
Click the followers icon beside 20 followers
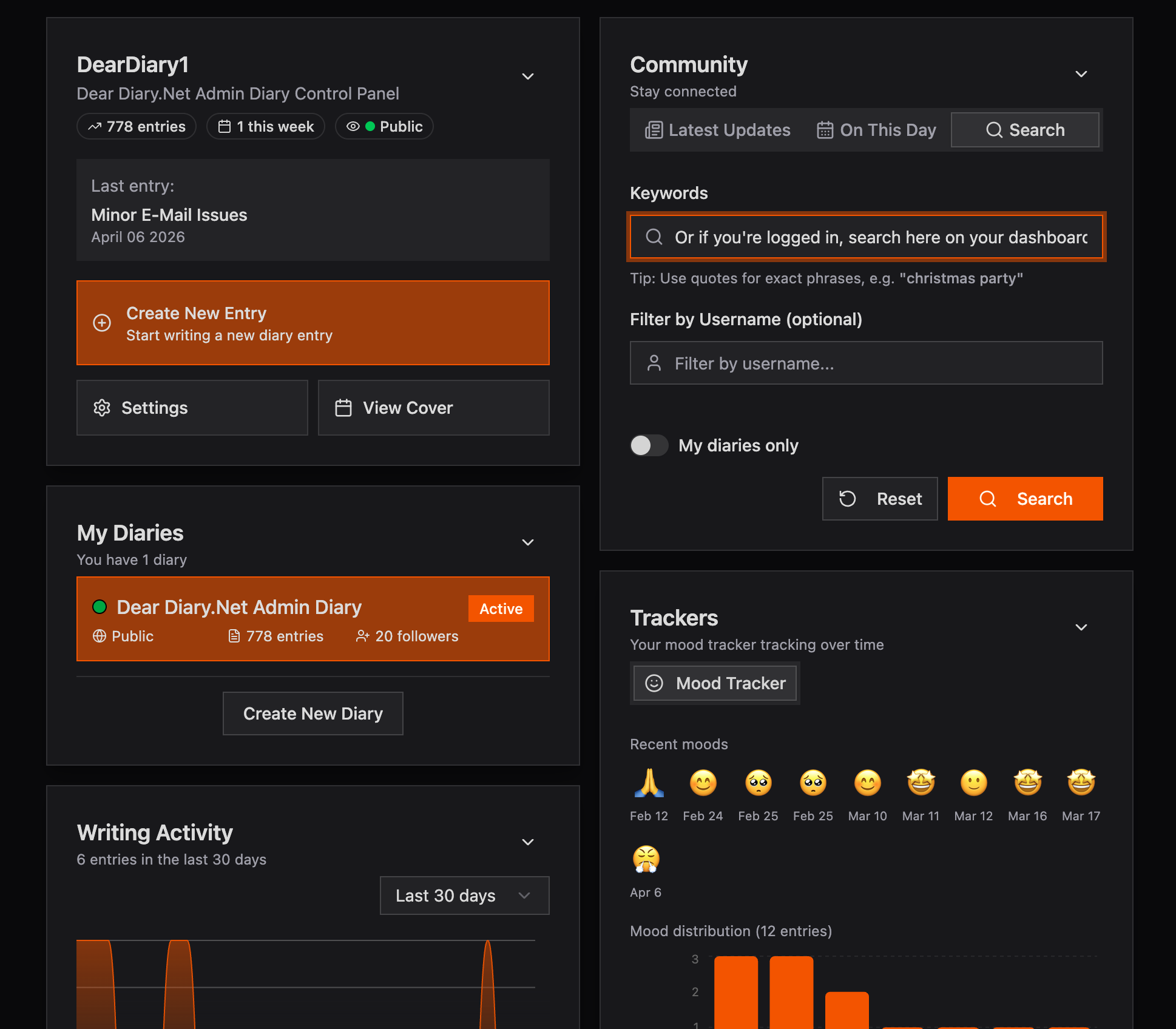[x=363, y=636]
